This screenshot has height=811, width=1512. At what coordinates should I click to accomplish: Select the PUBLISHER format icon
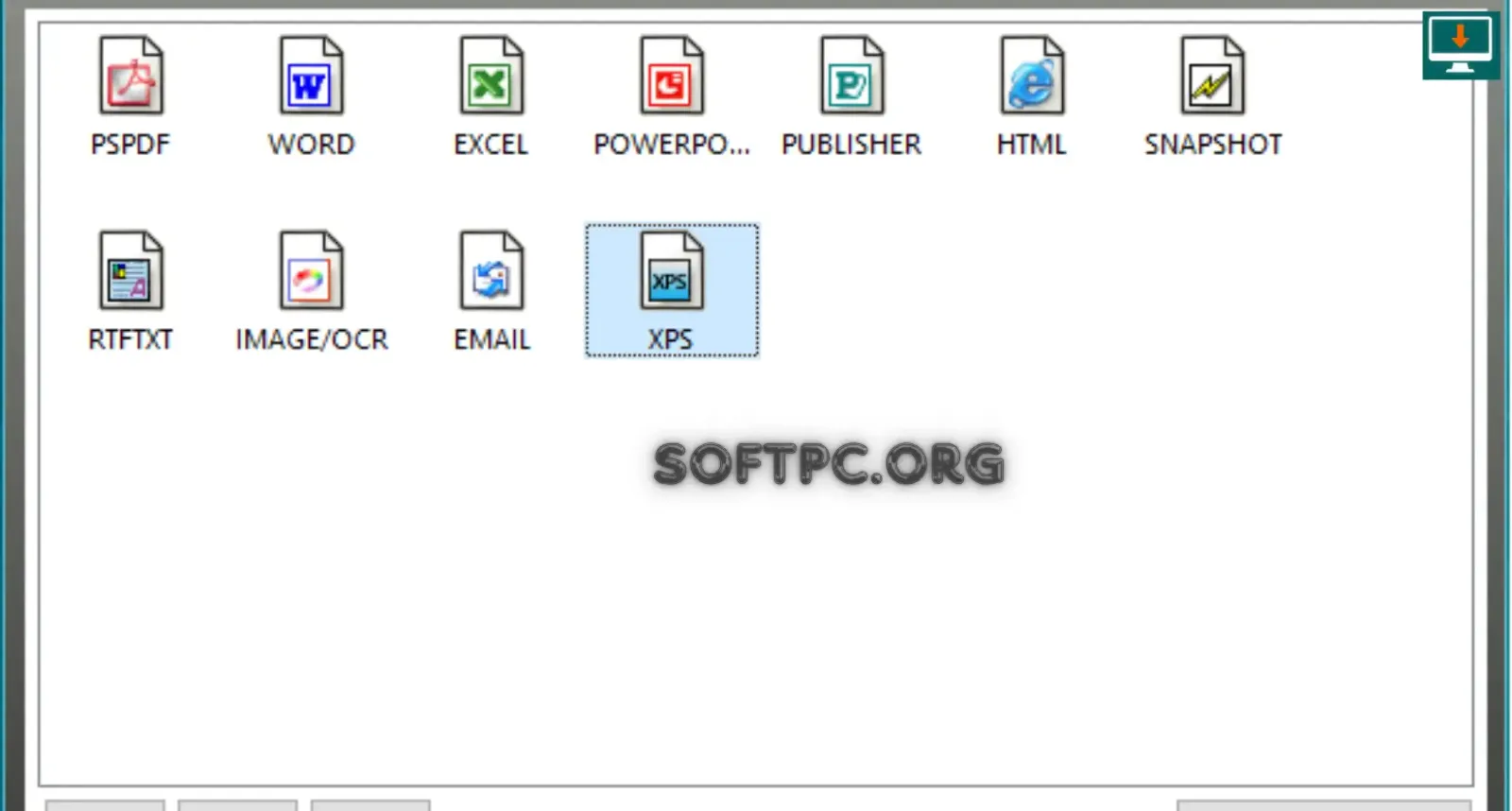(x=851, y=77)
